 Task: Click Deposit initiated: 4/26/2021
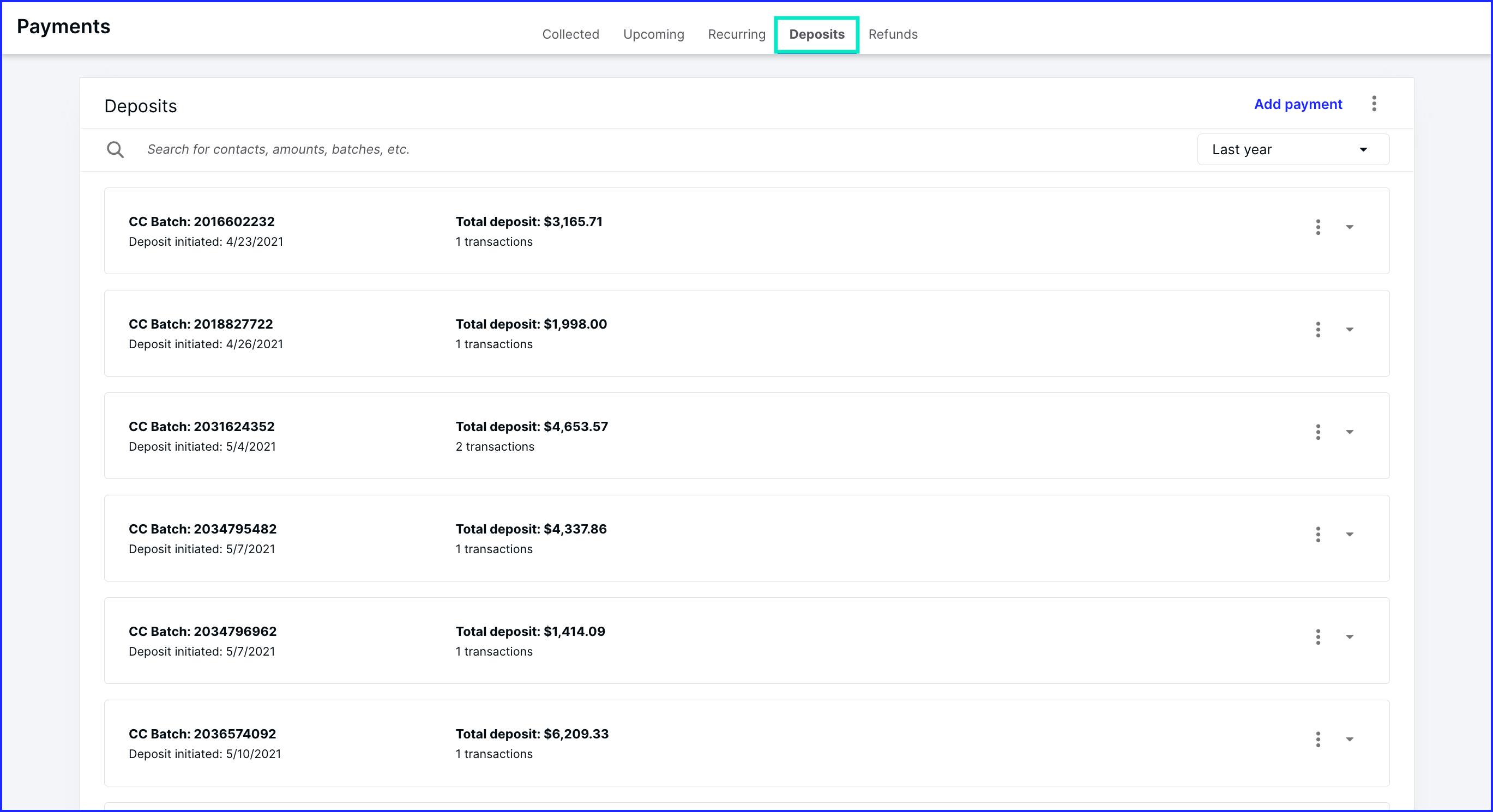click(x=206, y=344)
